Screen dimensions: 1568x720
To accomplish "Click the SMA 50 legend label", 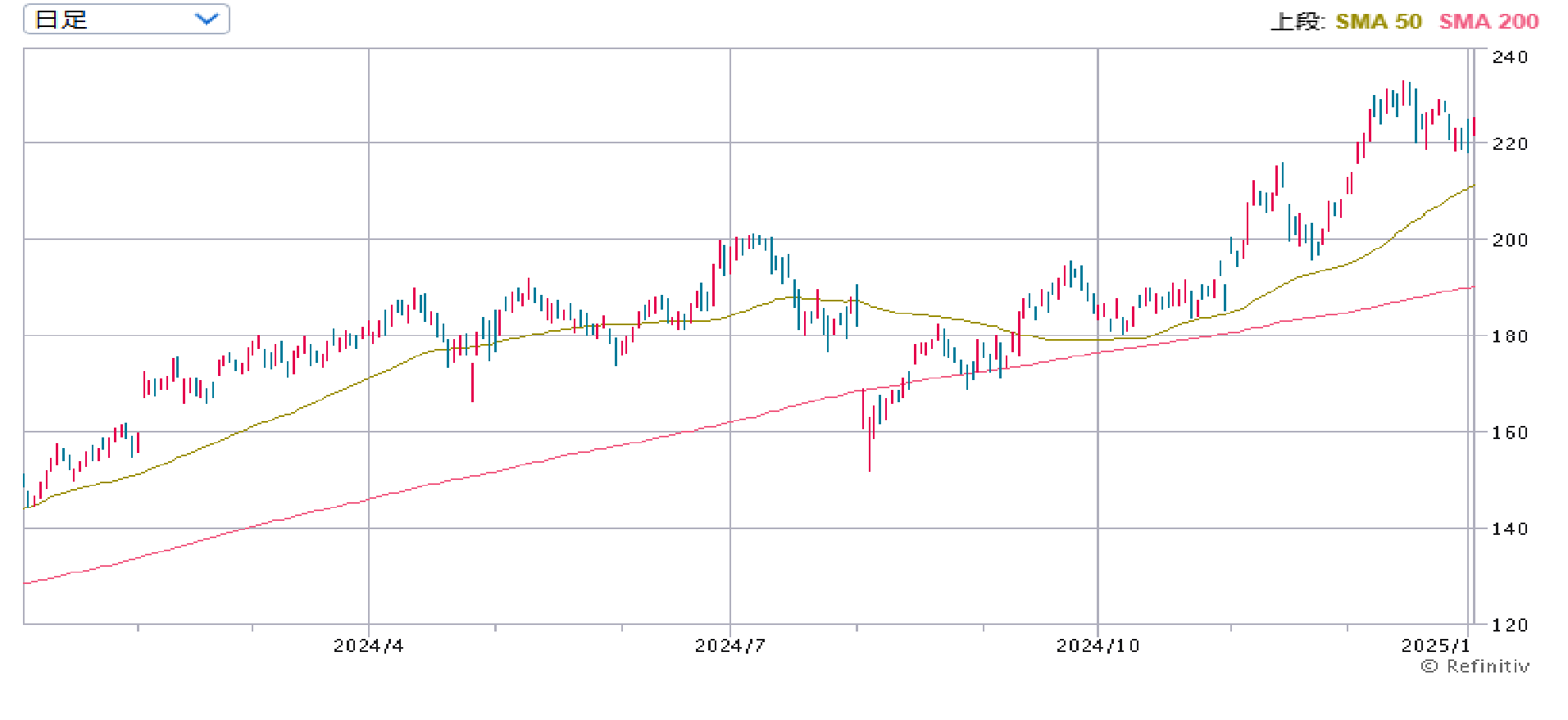I will tap(1379, 22).
